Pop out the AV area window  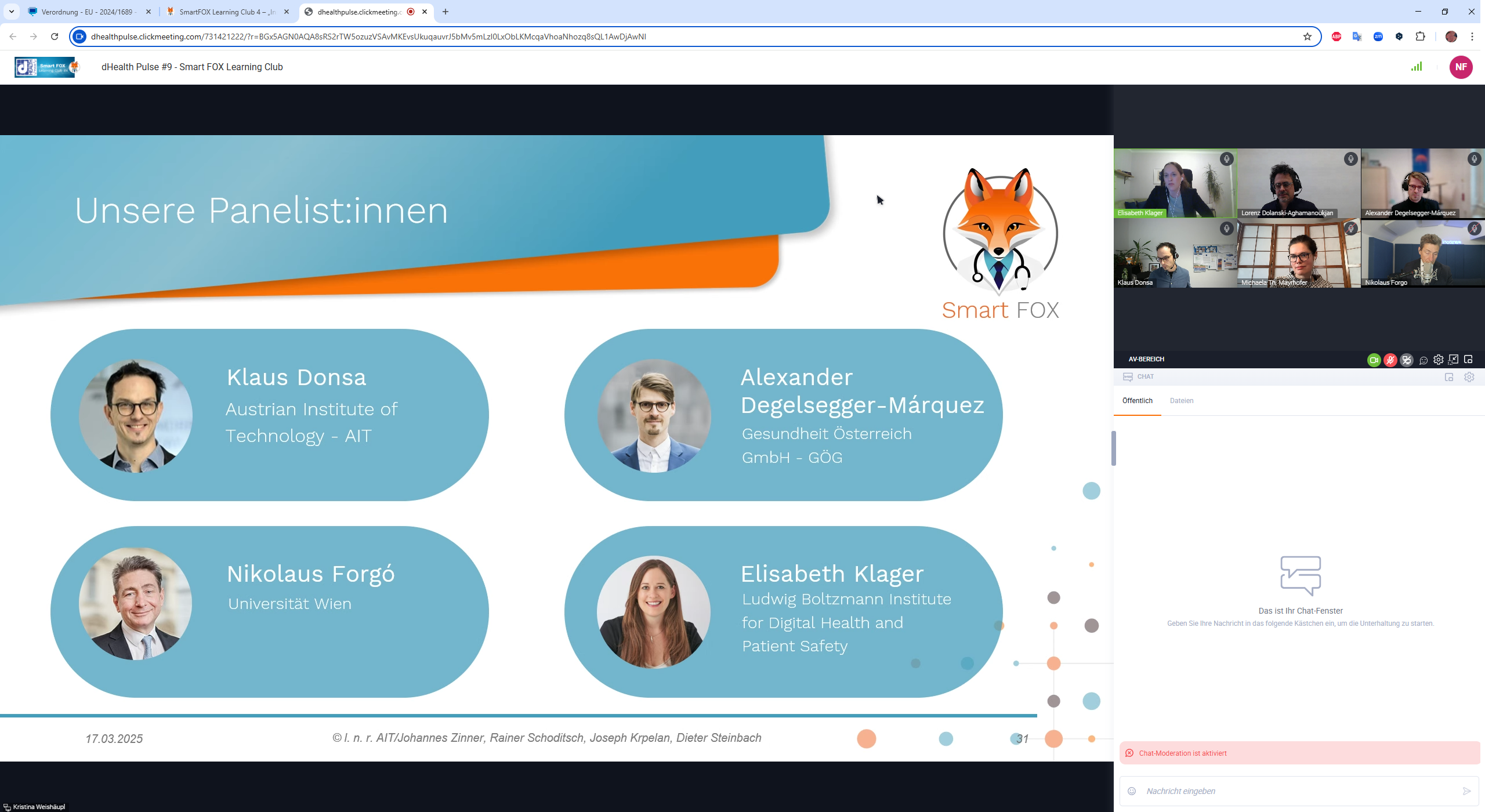(1469, 360)
